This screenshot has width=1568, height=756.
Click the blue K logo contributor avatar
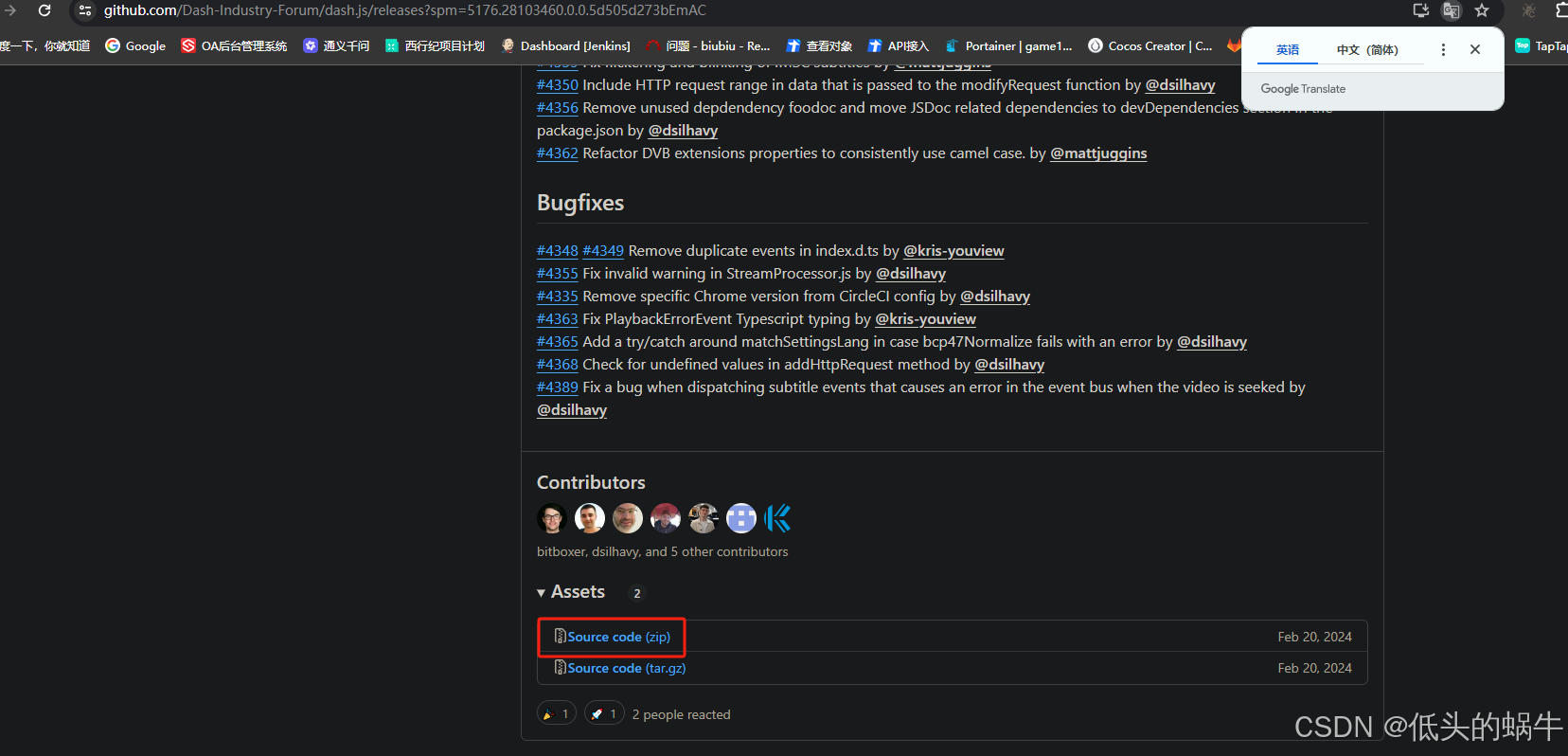point(778,518)
